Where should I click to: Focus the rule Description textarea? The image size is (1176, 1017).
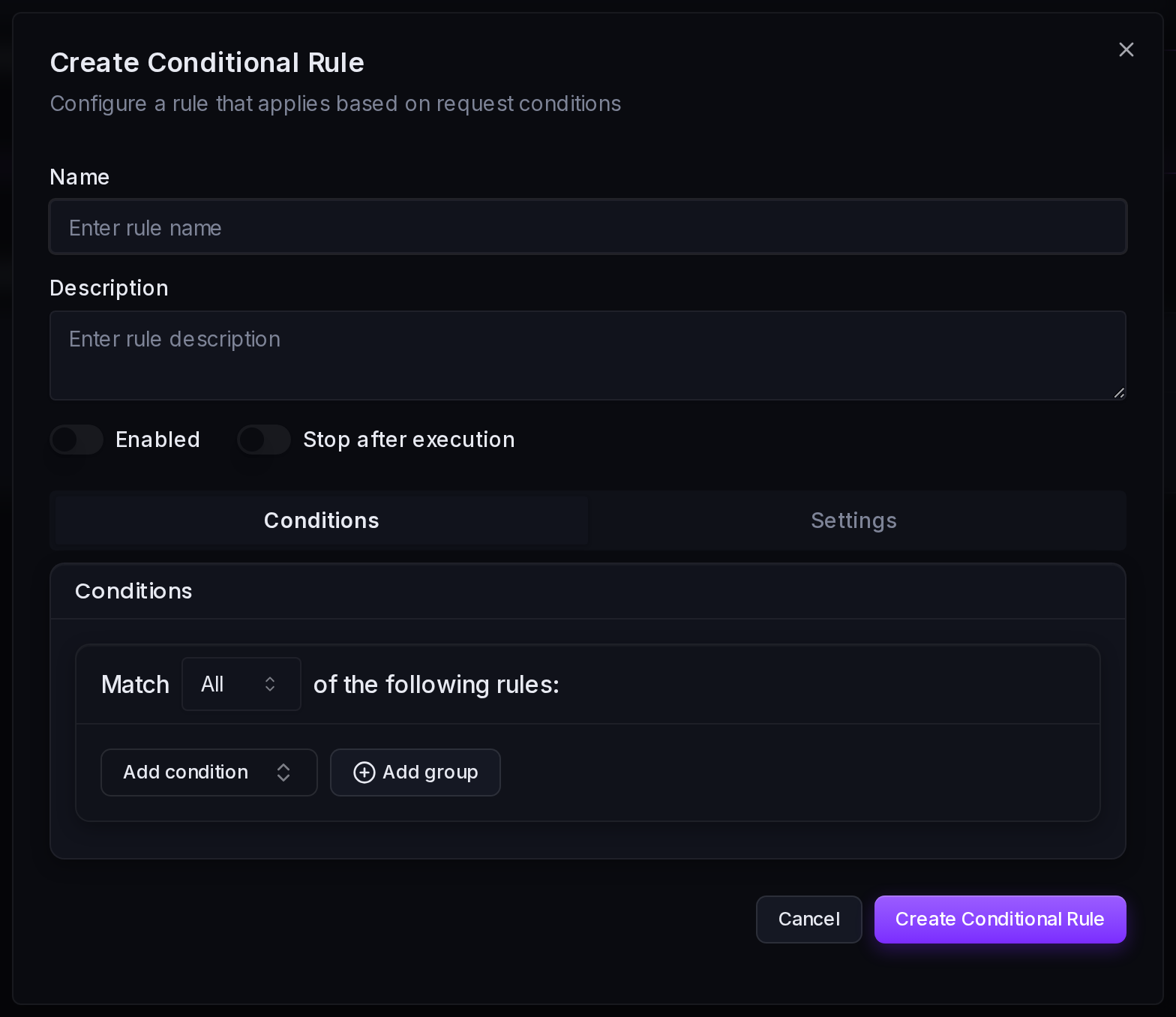tap(588, 355)
